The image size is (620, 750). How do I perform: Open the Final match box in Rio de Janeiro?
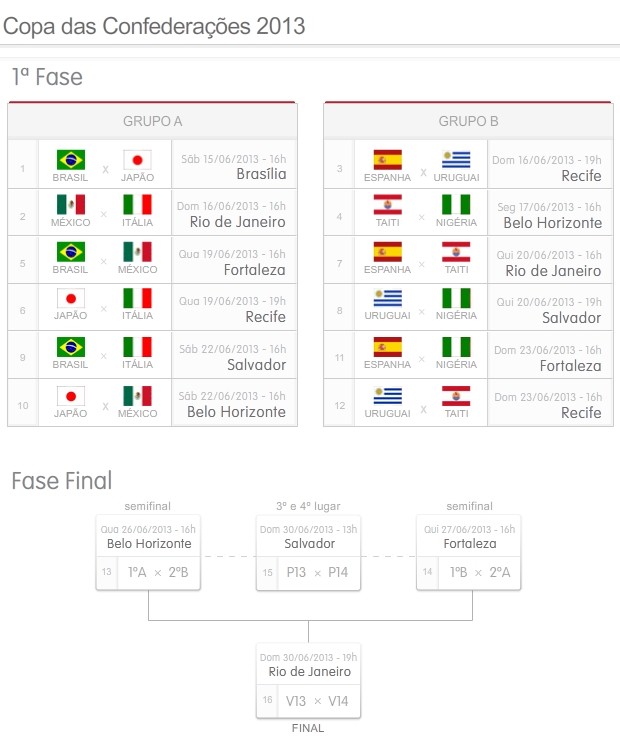tap(308, 680)
